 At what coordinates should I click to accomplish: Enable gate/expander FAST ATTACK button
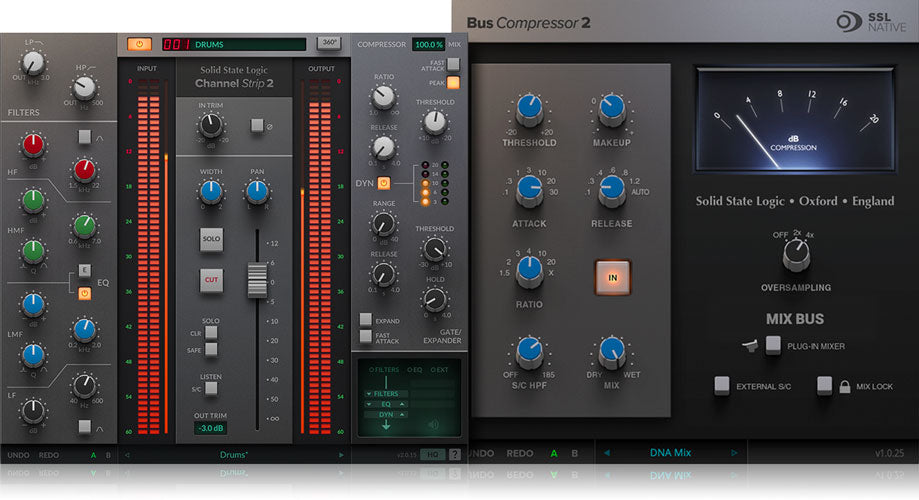[366, 336]
